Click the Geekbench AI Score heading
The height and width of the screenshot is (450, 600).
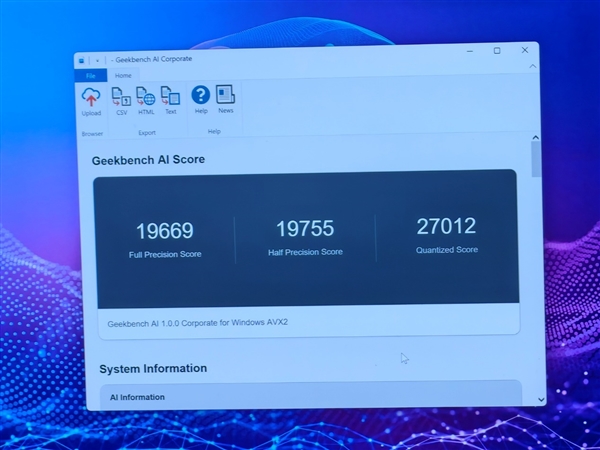(x=148, y=160)
